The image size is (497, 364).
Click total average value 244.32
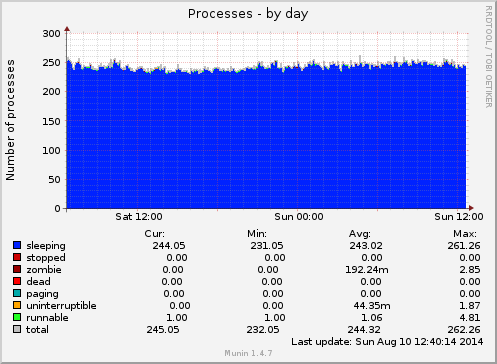[x=364, y=330]
